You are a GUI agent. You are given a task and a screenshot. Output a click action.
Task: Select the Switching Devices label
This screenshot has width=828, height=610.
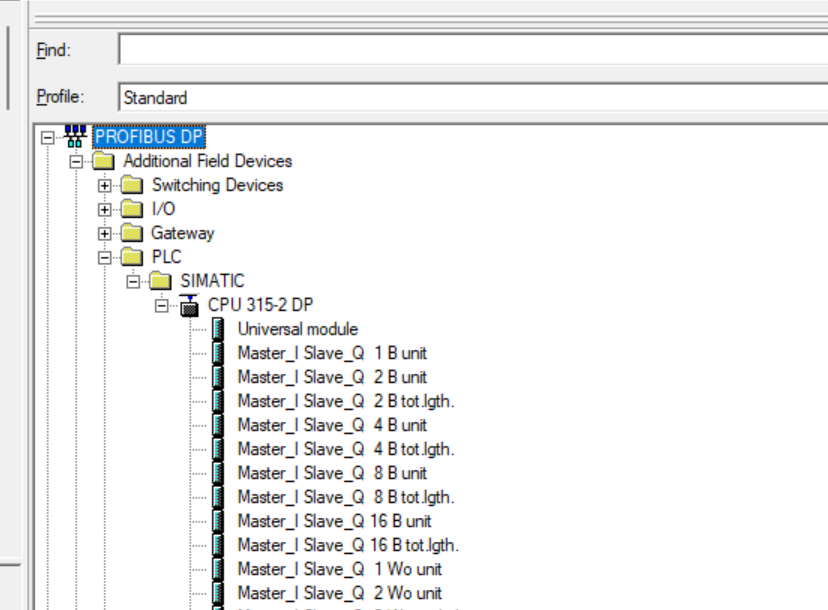click(x=218, y=185)
